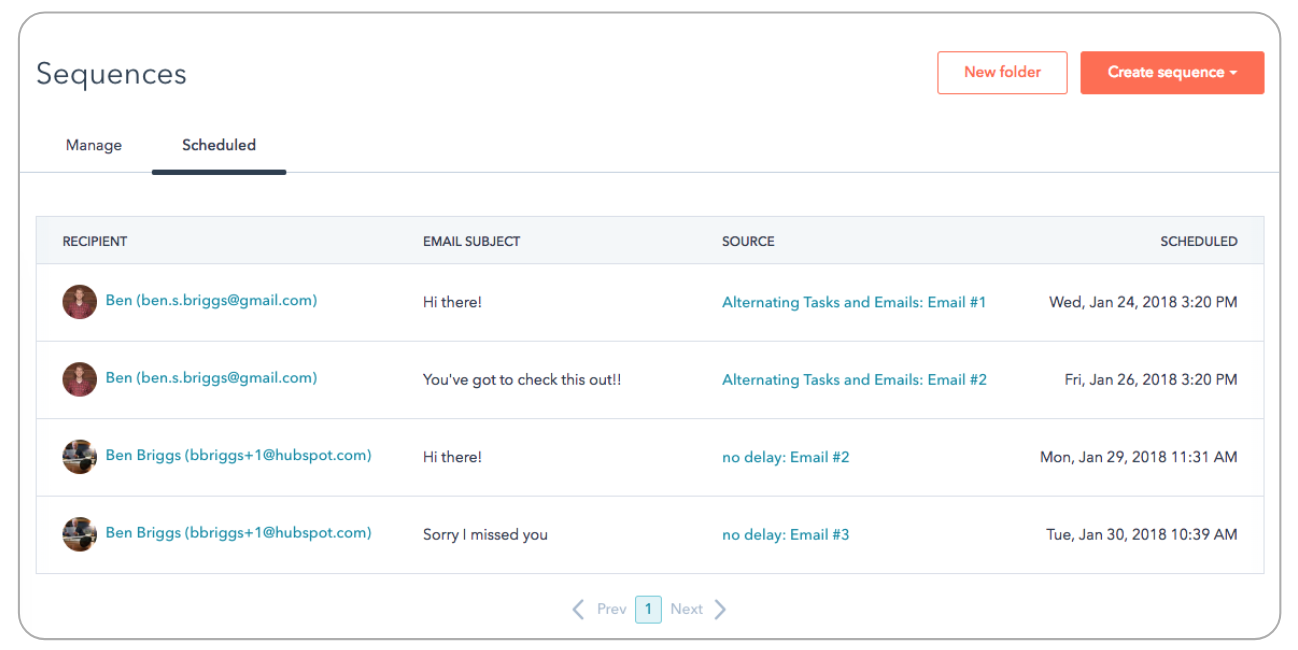Click the RECIPIENT column header

coord(94,241)
